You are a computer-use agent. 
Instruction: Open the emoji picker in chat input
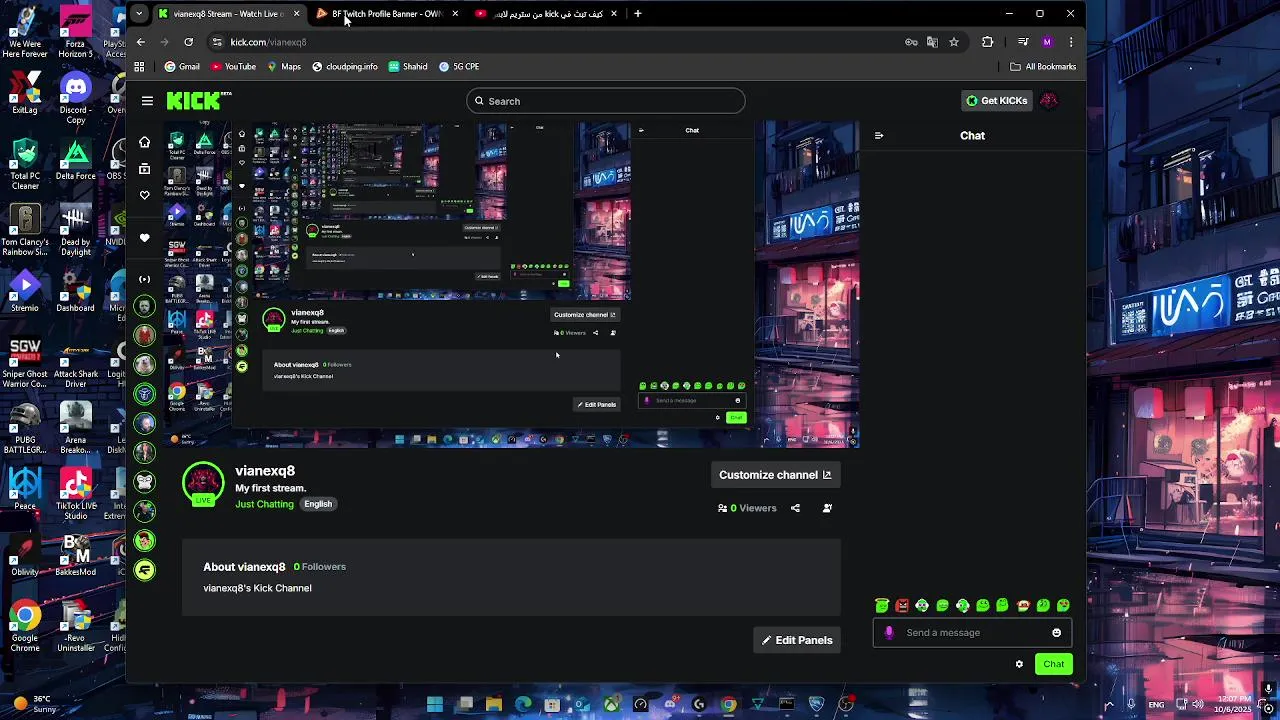[1056, 633]
